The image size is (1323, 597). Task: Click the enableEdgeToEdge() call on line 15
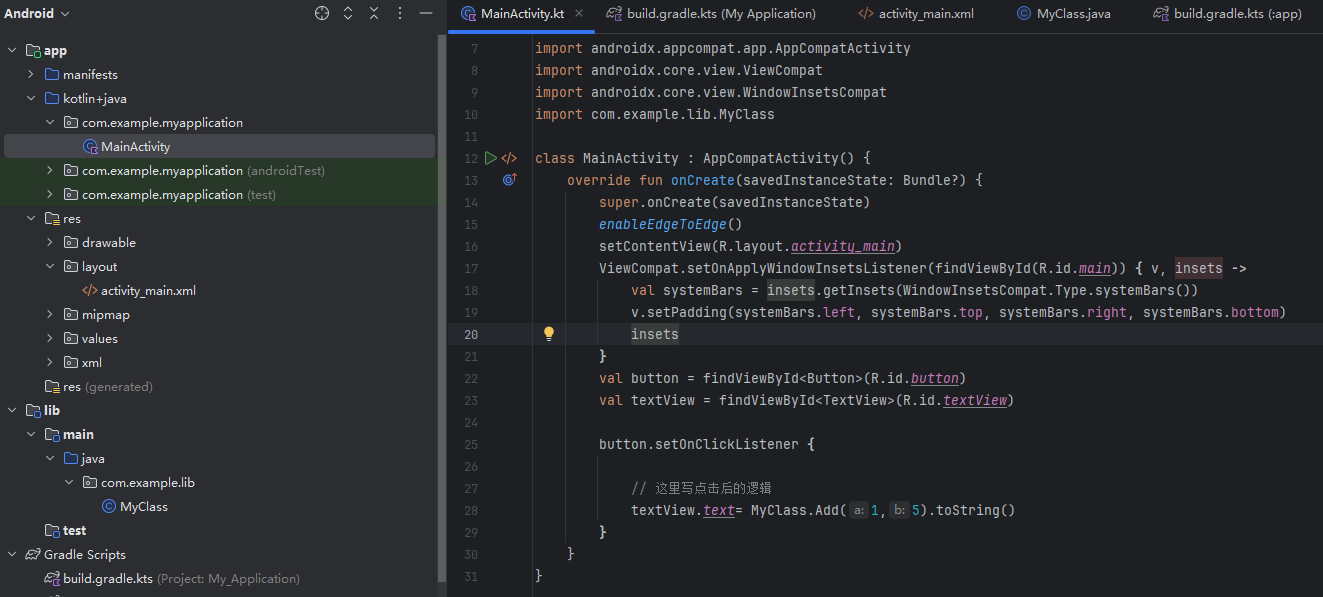[x=671, y=224]
